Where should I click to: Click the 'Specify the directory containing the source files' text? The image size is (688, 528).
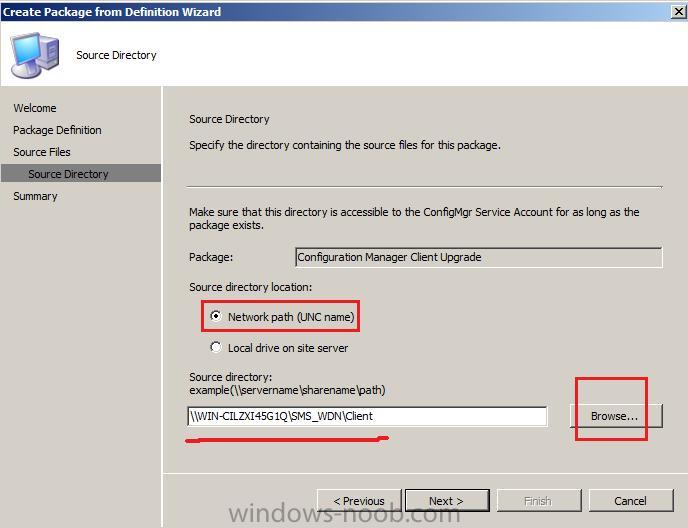tap(345, 145)
